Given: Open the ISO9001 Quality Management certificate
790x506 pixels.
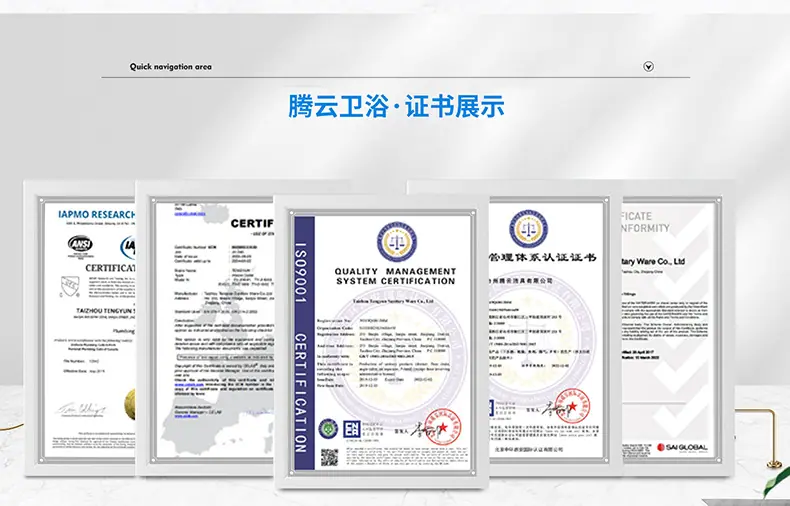Looking at the screenshot, I should 381,342.
